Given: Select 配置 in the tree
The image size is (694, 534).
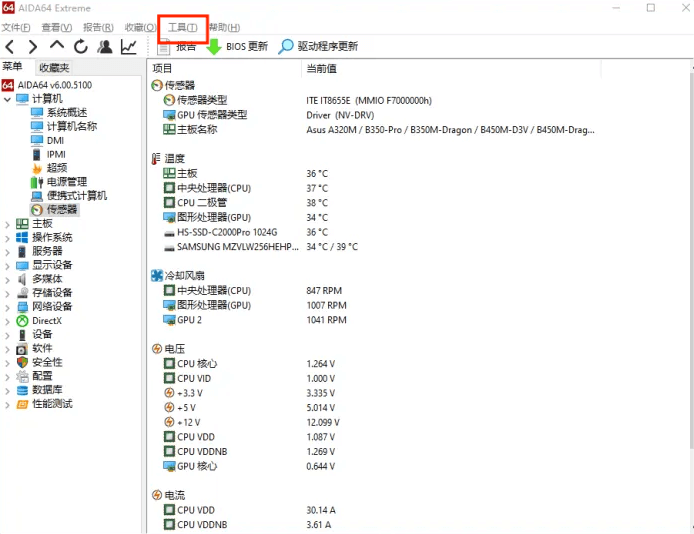Looking at the screenshot, I should tap(34, 376).
